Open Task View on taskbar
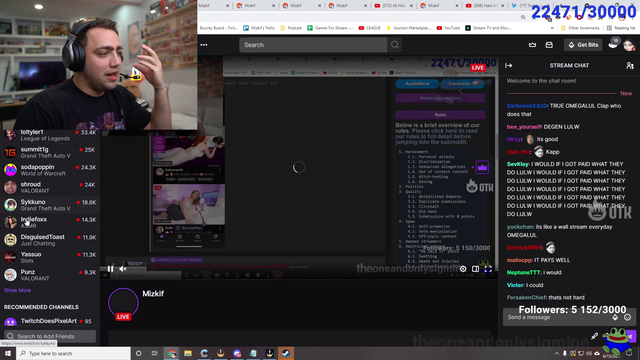Image resolution: width=640 pixels, height=360 pixels. pyautogui.click(x=155, y=353)
